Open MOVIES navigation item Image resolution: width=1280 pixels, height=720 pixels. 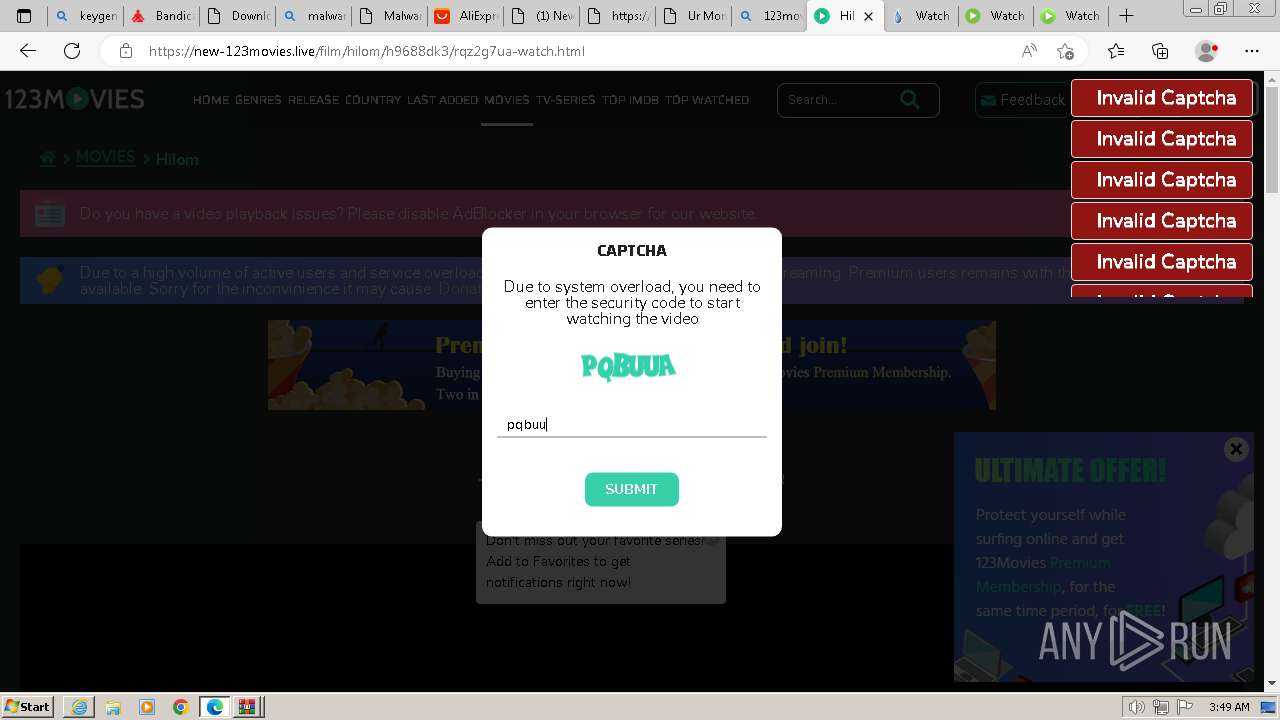click(x=507, y=100)
